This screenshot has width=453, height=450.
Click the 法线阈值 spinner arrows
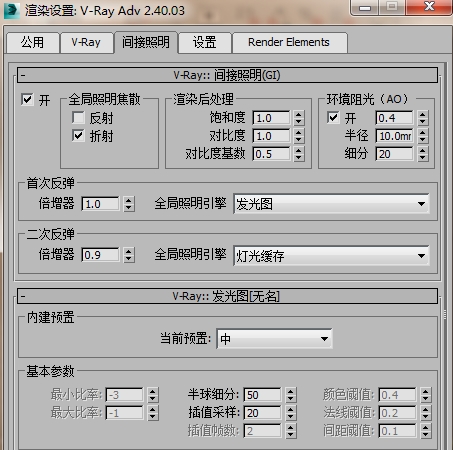pyautogui.click(x=425, y=413)
